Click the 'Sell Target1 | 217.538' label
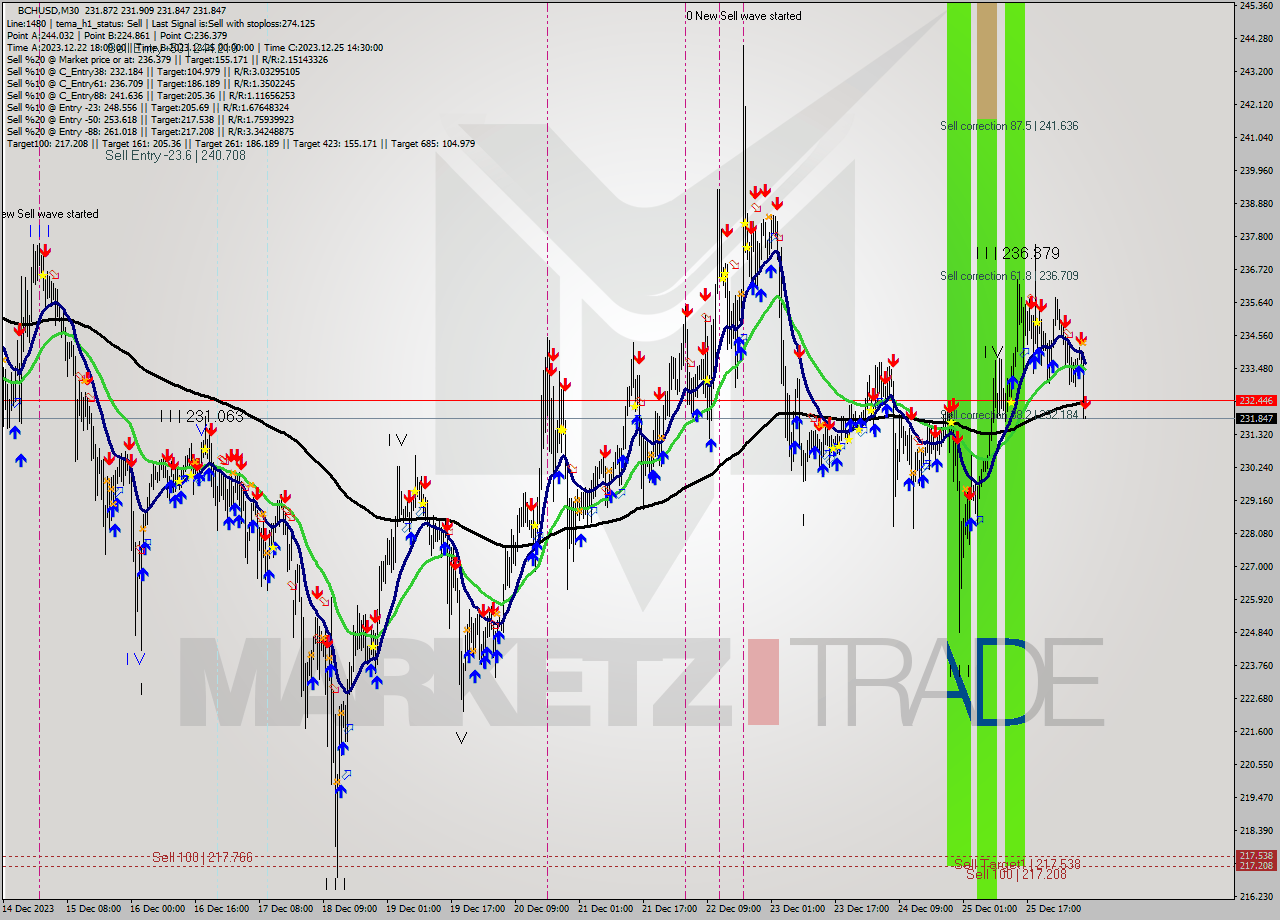Image resolution: width=1280 pixels, height=920 pixels. (1017, 863)
